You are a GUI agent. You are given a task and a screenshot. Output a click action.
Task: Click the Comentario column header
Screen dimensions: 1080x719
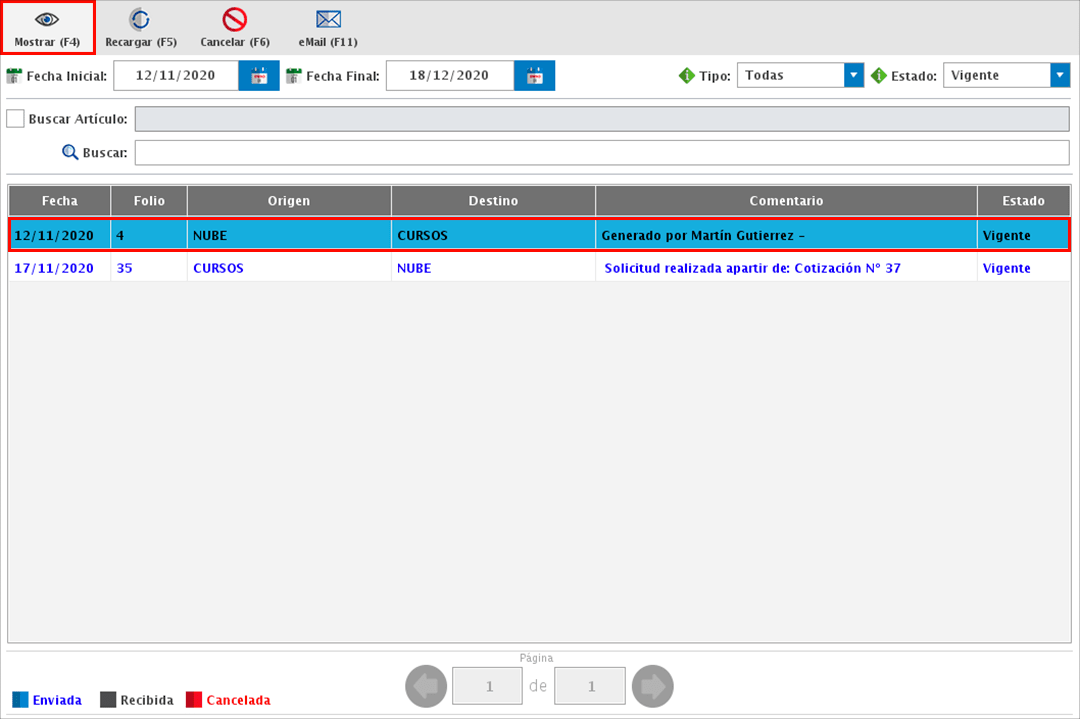pyautogui.click(x=786, y=201)
